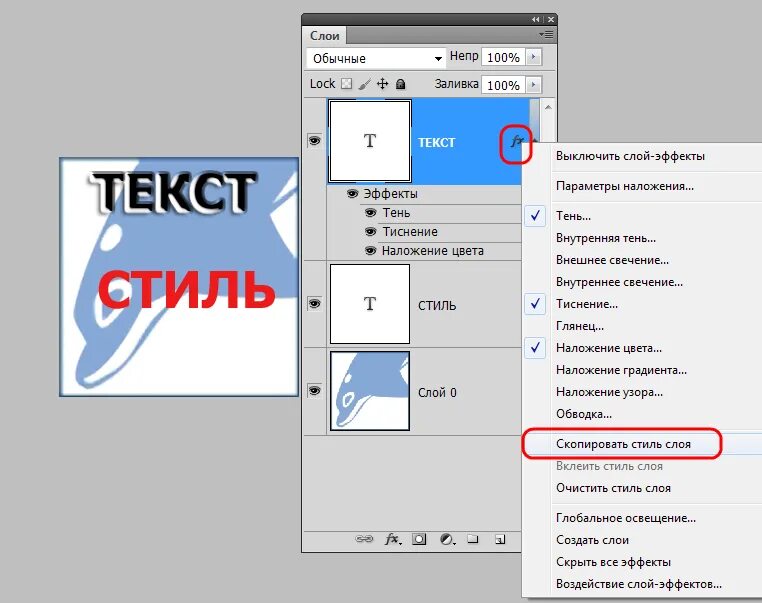Toggle checked Тиснение... menu entry
This screenshot has width=762, height=603.
point(587,304)
